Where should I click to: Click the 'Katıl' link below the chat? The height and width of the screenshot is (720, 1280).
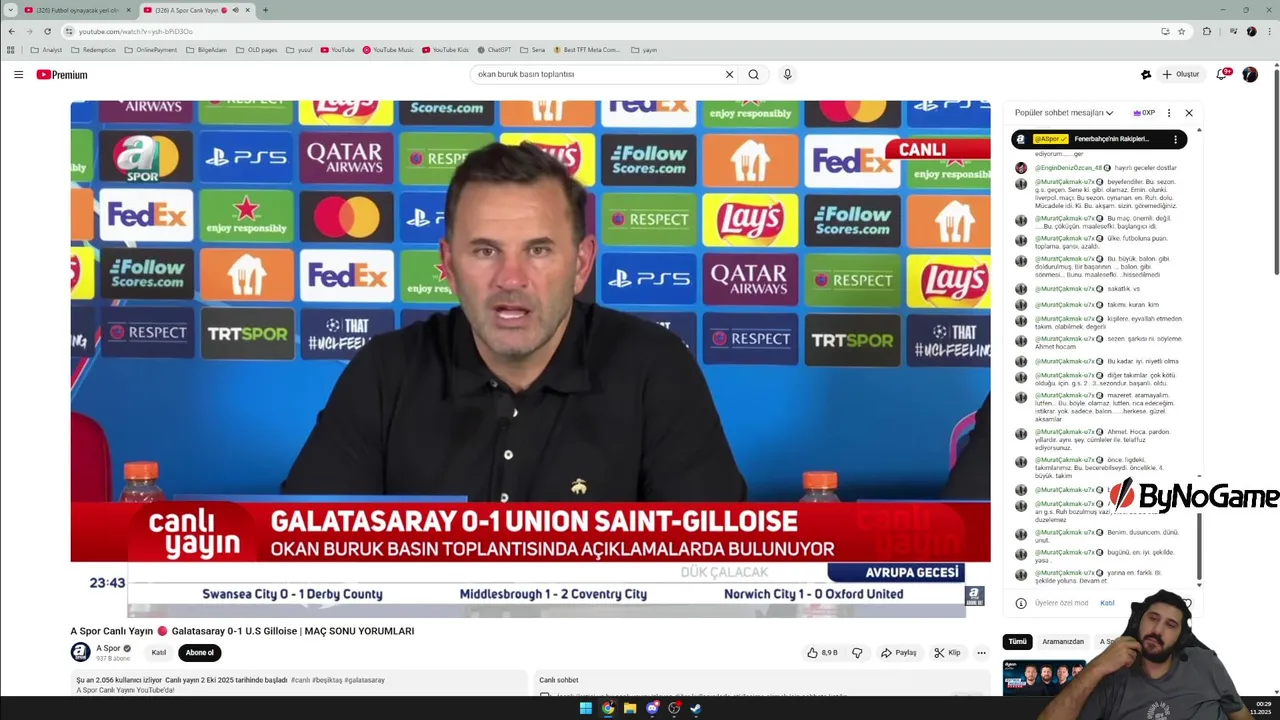click(1107, 603)
